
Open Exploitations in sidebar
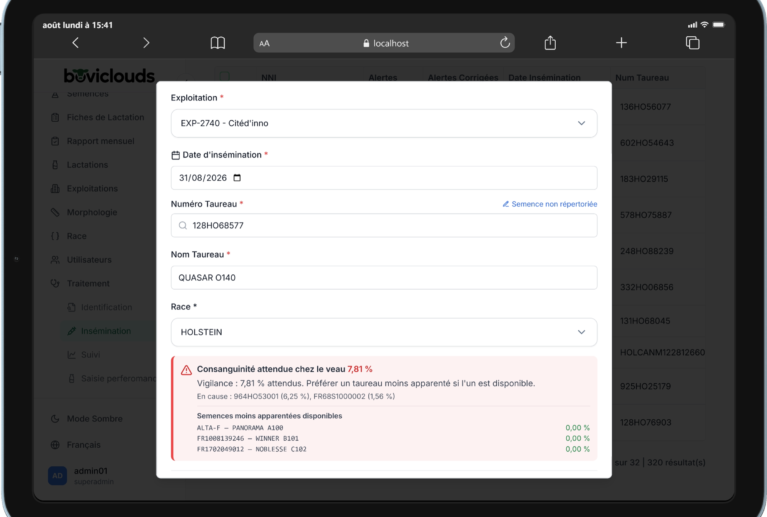[84, 188]
